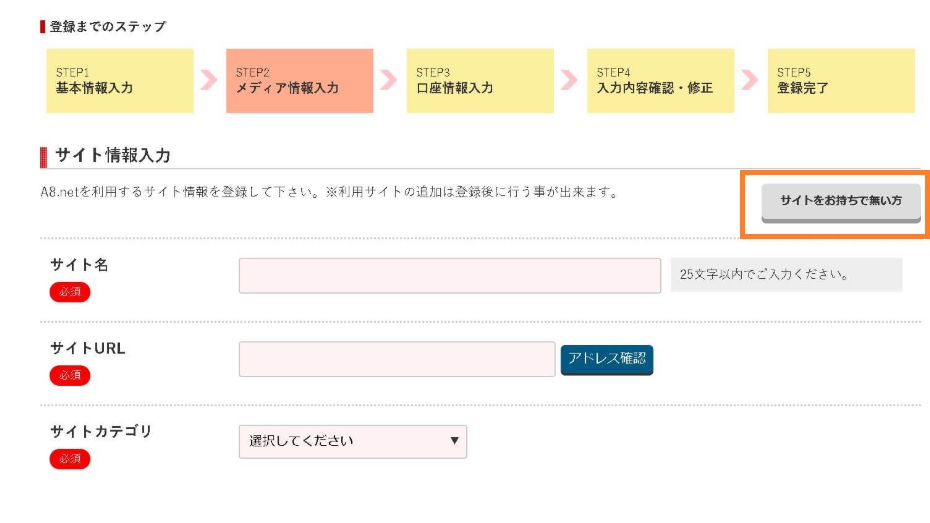Click the red 必須 badge under サイトURL
The height and width of the screenshot is (523, 930).
coord(70,375)
